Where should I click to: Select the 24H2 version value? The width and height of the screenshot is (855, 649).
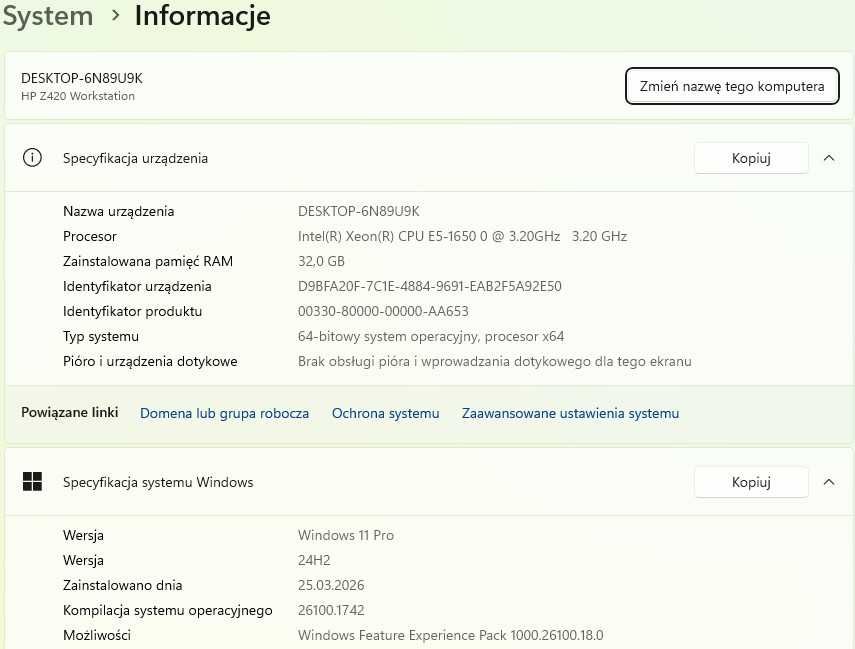[314, 560]
